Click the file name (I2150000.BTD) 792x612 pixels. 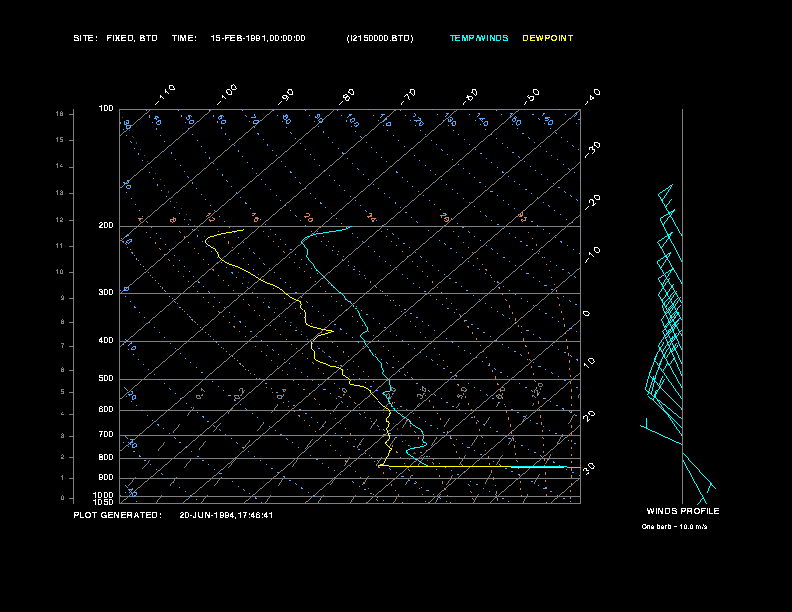[x=380, y=38]
